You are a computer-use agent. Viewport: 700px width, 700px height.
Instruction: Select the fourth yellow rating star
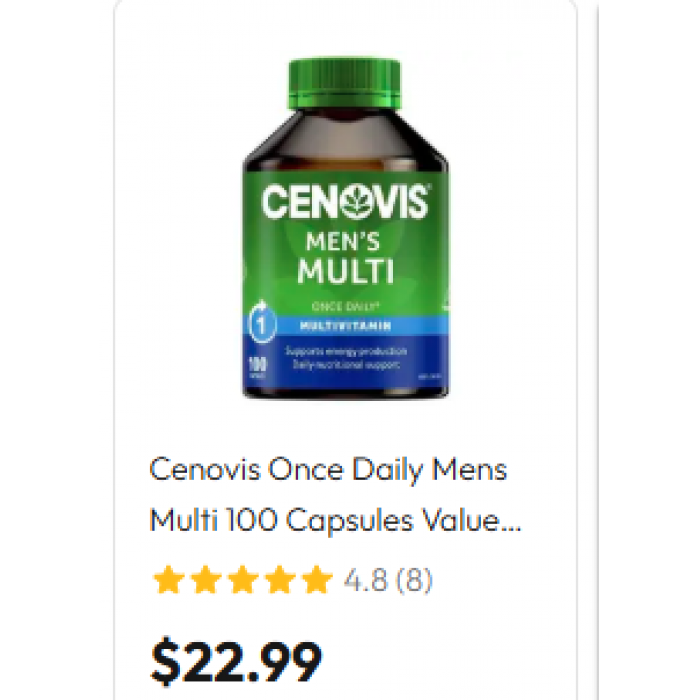click(280, 580)
